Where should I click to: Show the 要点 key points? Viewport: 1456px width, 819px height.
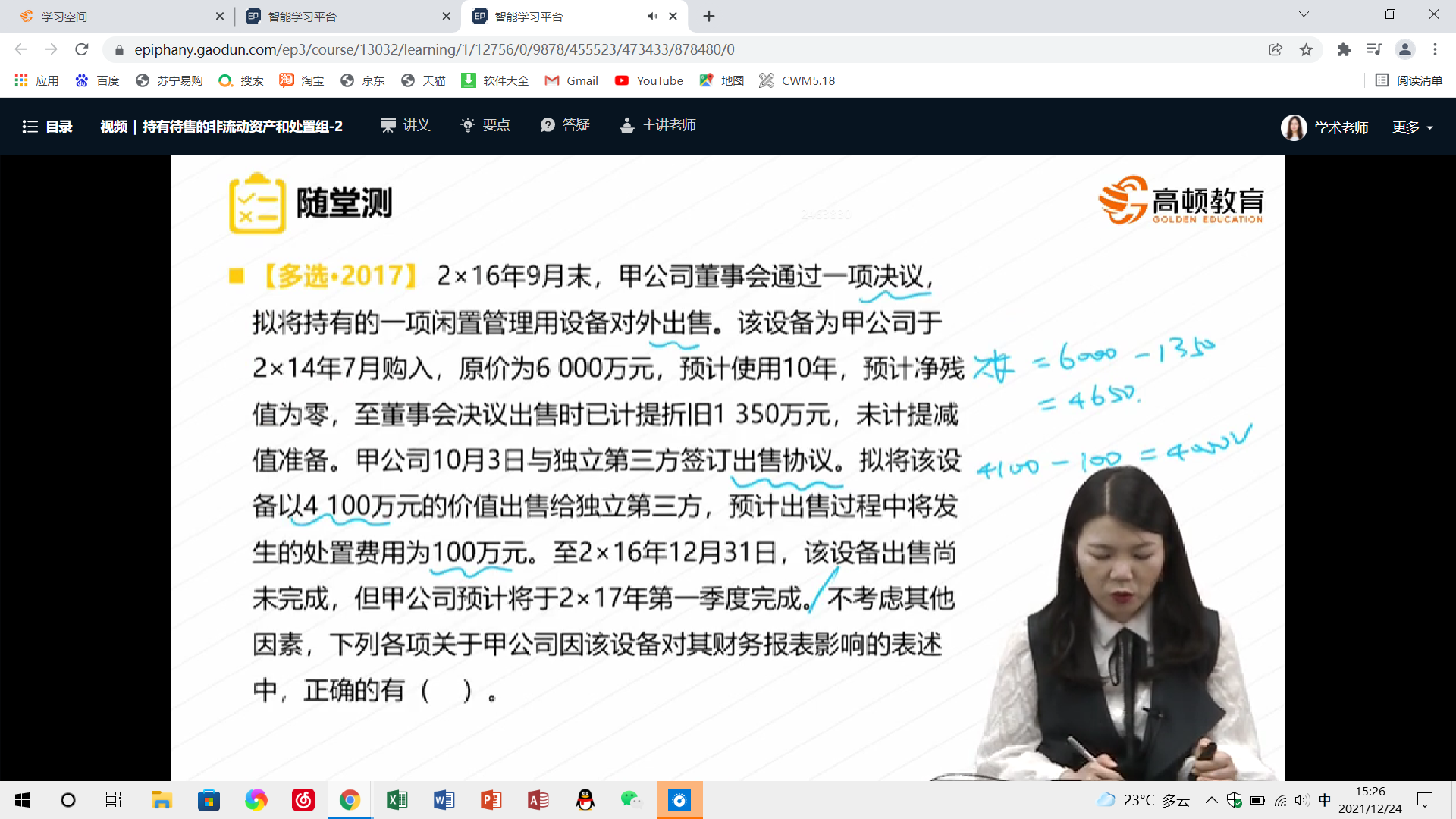(x=485, y=125)
